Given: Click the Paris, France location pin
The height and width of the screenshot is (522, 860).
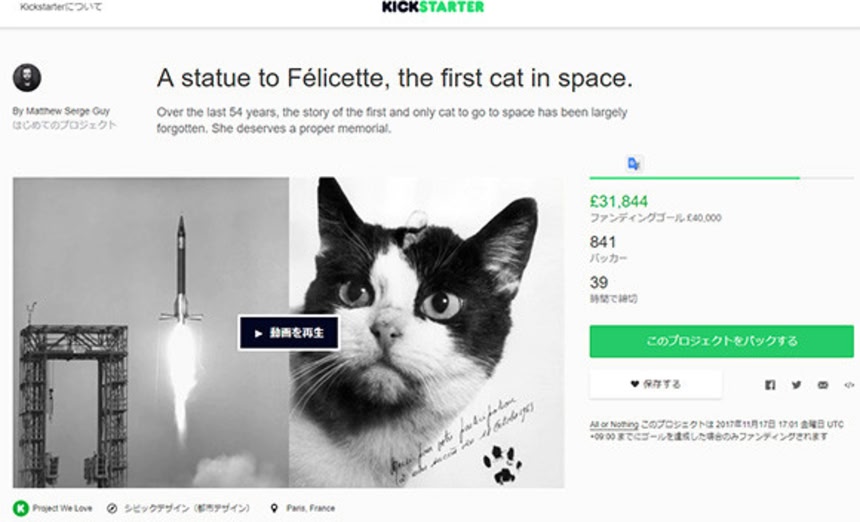Looking at the screenshot, I should [273, 508].
